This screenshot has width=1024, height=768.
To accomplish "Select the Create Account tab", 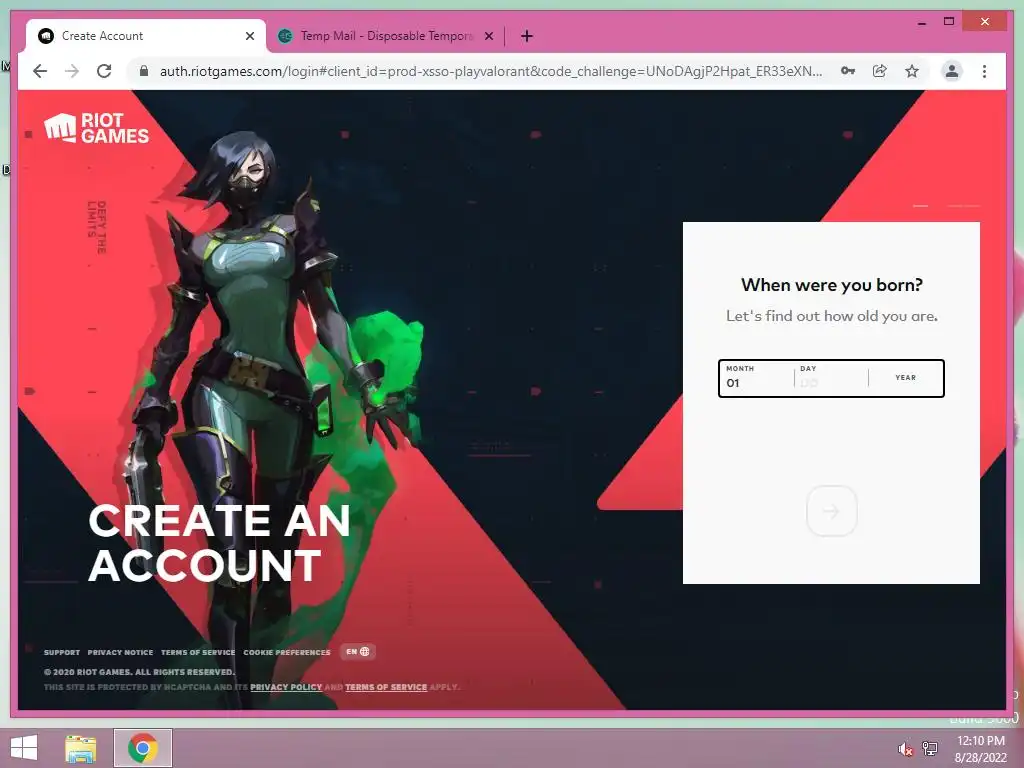I will click(x=146, y=36).
